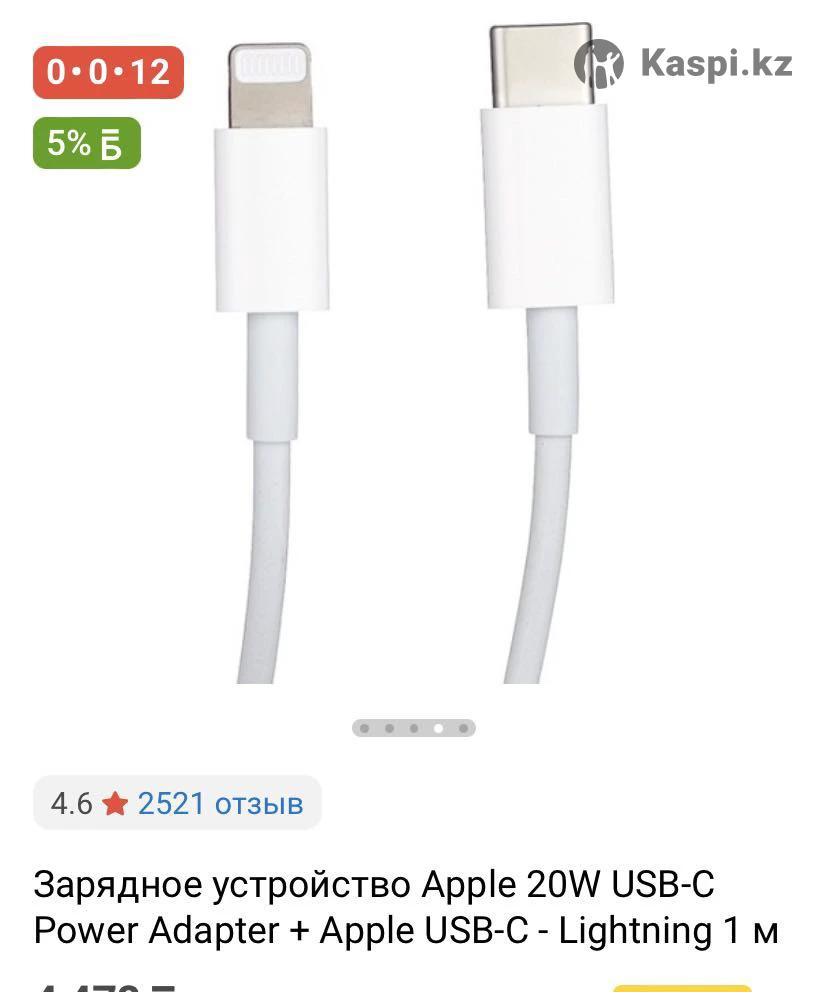Tap the red 0·0·12 installment badge
The image size is (828, 992).
click(x=108, y=72)
